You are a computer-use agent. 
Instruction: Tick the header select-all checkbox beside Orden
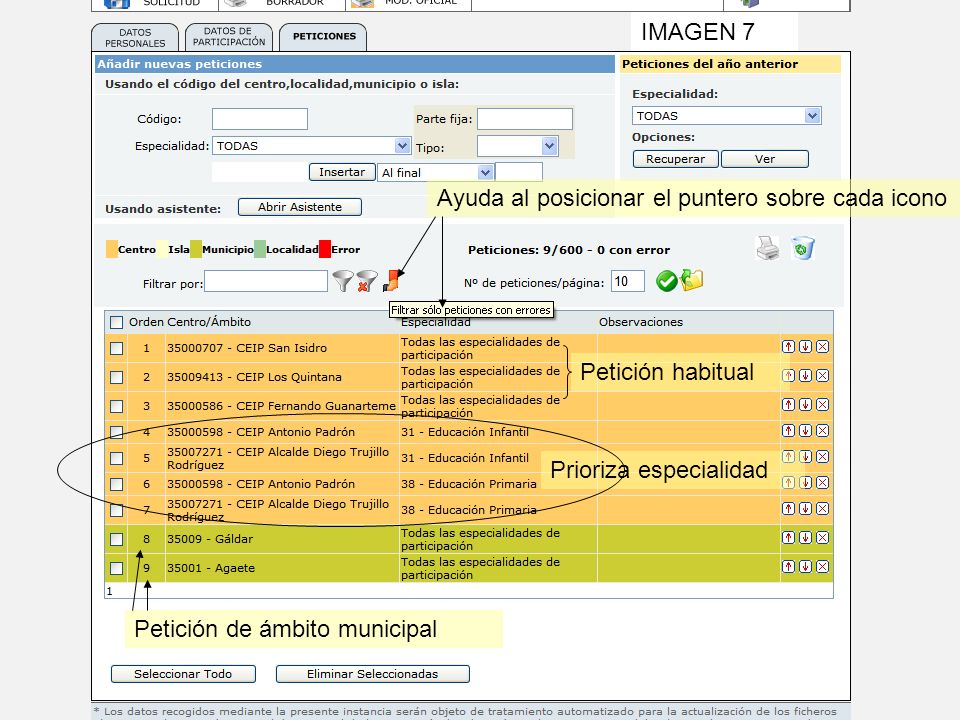(x=116, y=322)
